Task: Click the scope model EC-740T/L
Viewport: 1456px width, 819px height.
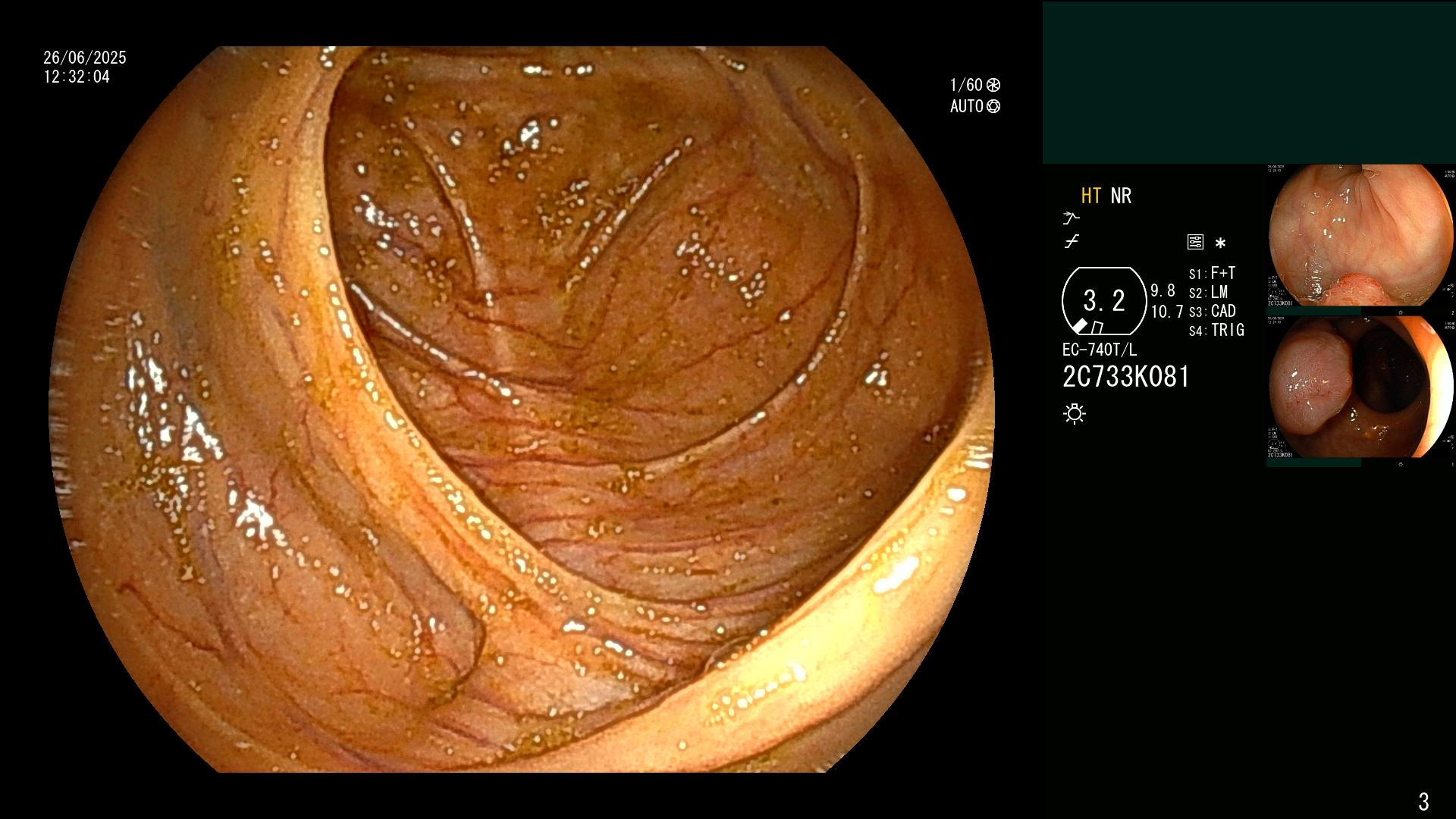Action: tap(1100, 350)
